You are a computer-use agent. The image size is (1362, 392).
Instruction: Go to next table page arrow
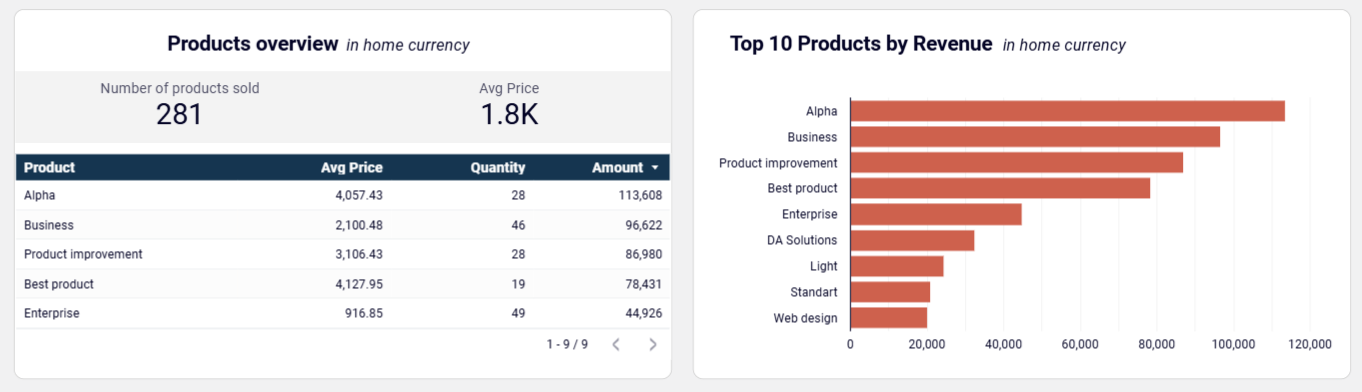click(653, 344)
